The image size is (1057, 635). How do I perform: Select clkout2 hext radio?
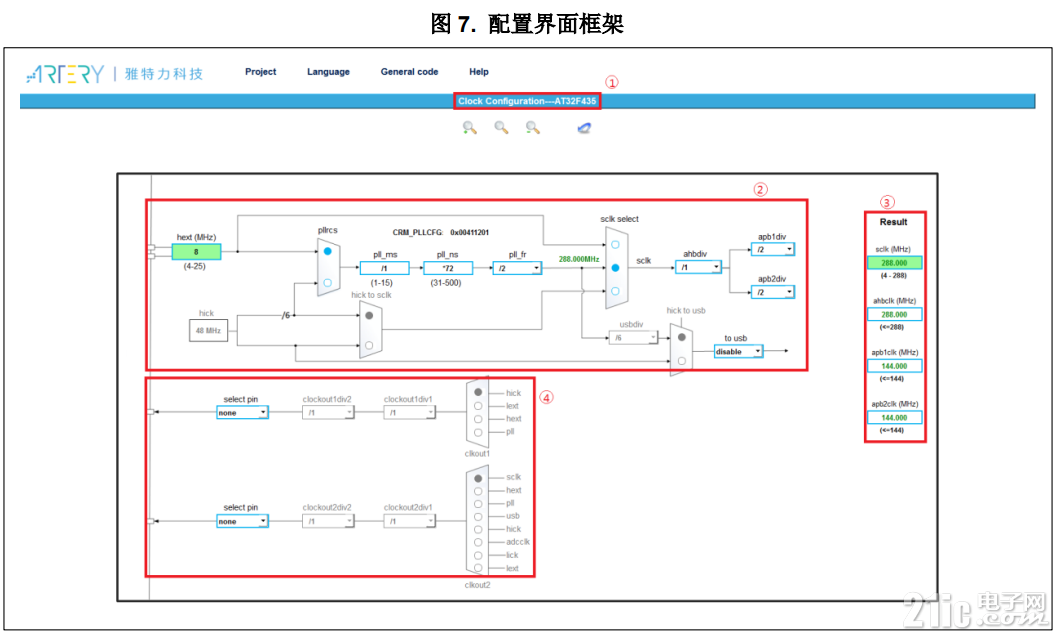[x=478, y=491]
